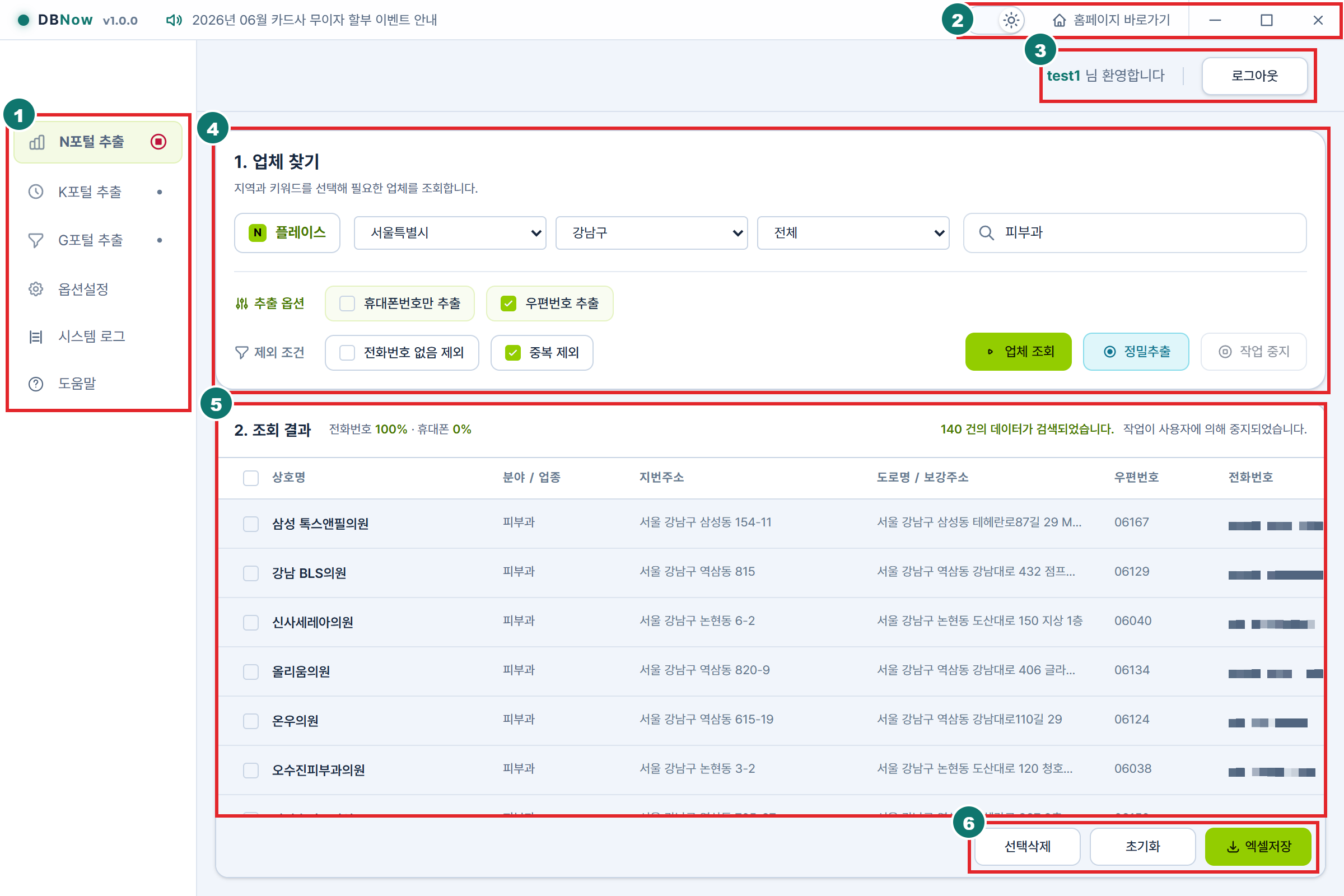The image size is (1344, 896).
Task: Click the target icon on 정밀추출
Action: pyautogui.click(x=1109, y=352)
